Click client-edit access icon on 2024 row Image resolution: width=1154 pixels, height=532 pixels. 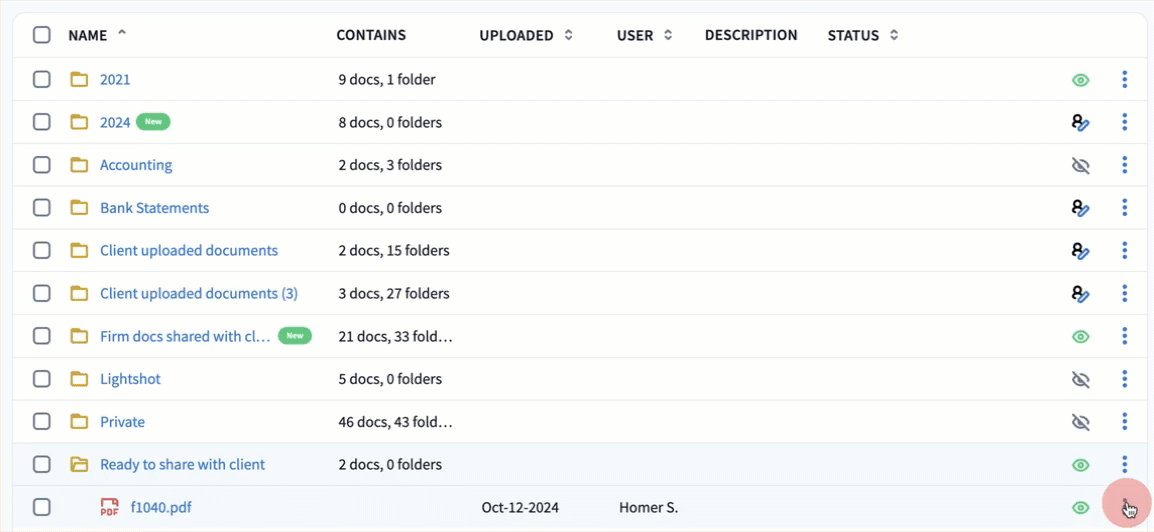pyautogui.click(x=1080, y=123)
